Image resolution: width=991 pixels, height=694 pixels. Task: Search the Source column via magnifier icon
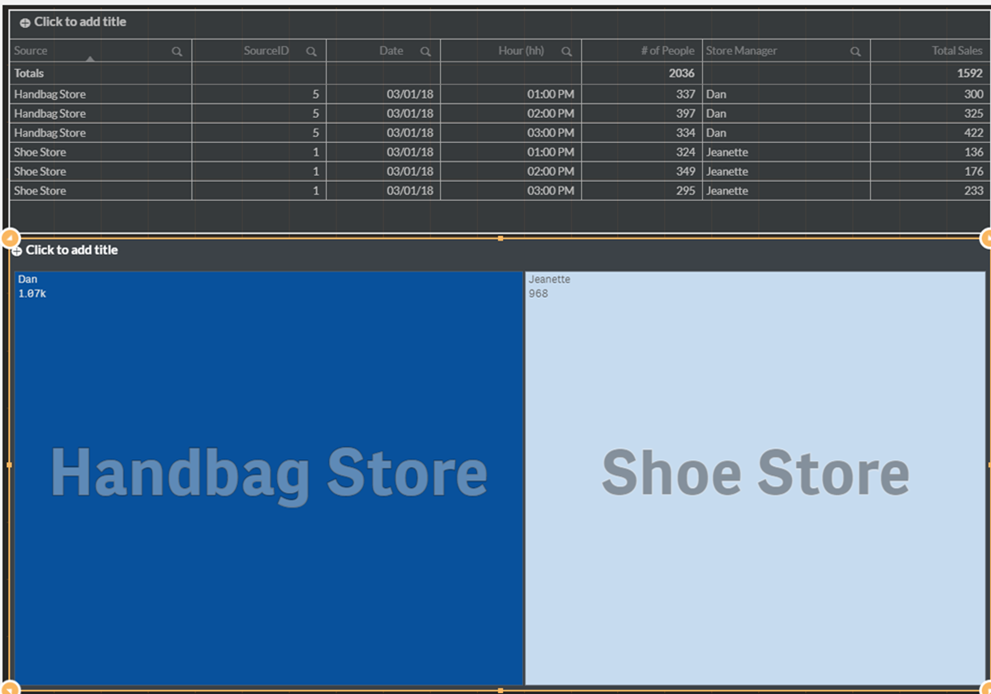177,52
